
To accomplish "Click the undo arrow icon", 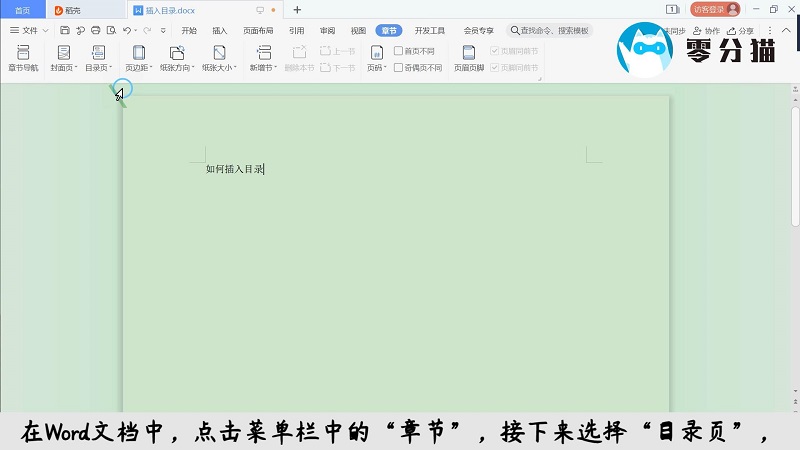I will coord(127,31).
